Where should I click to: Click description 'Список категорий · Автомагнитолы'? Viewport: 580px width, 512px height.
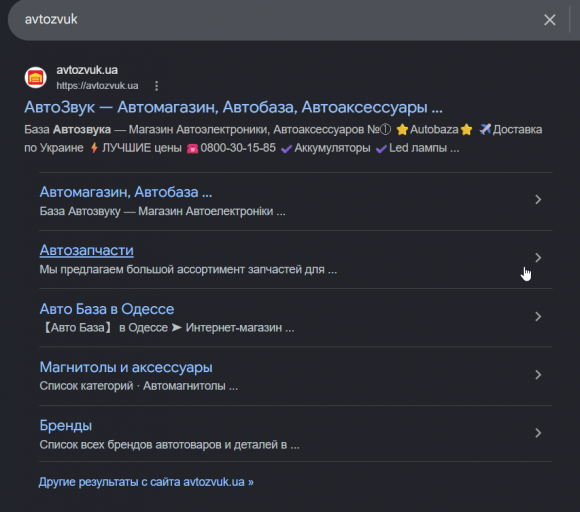pyautogui.click(x=139, y=386)
